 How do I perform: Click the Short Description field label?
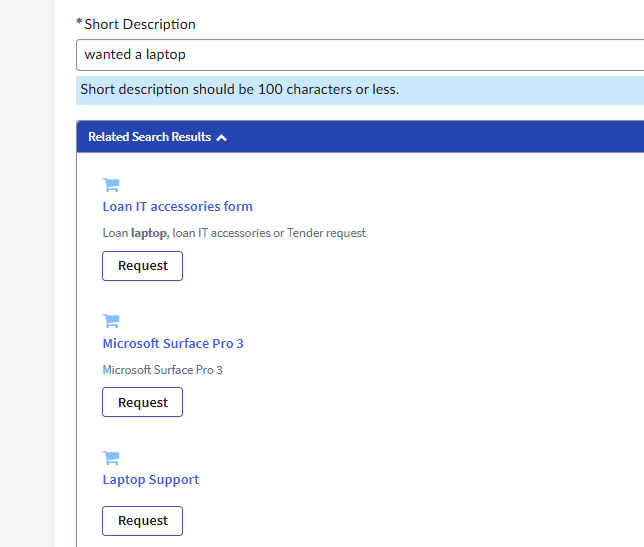tap(140, 24)
